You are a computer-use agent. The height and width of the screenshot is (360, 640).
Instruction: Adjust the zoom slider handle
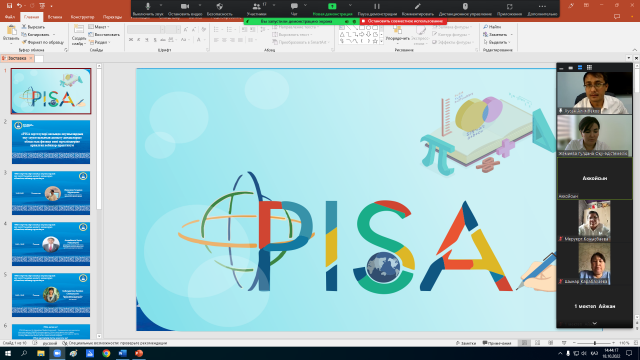[595, 343]
